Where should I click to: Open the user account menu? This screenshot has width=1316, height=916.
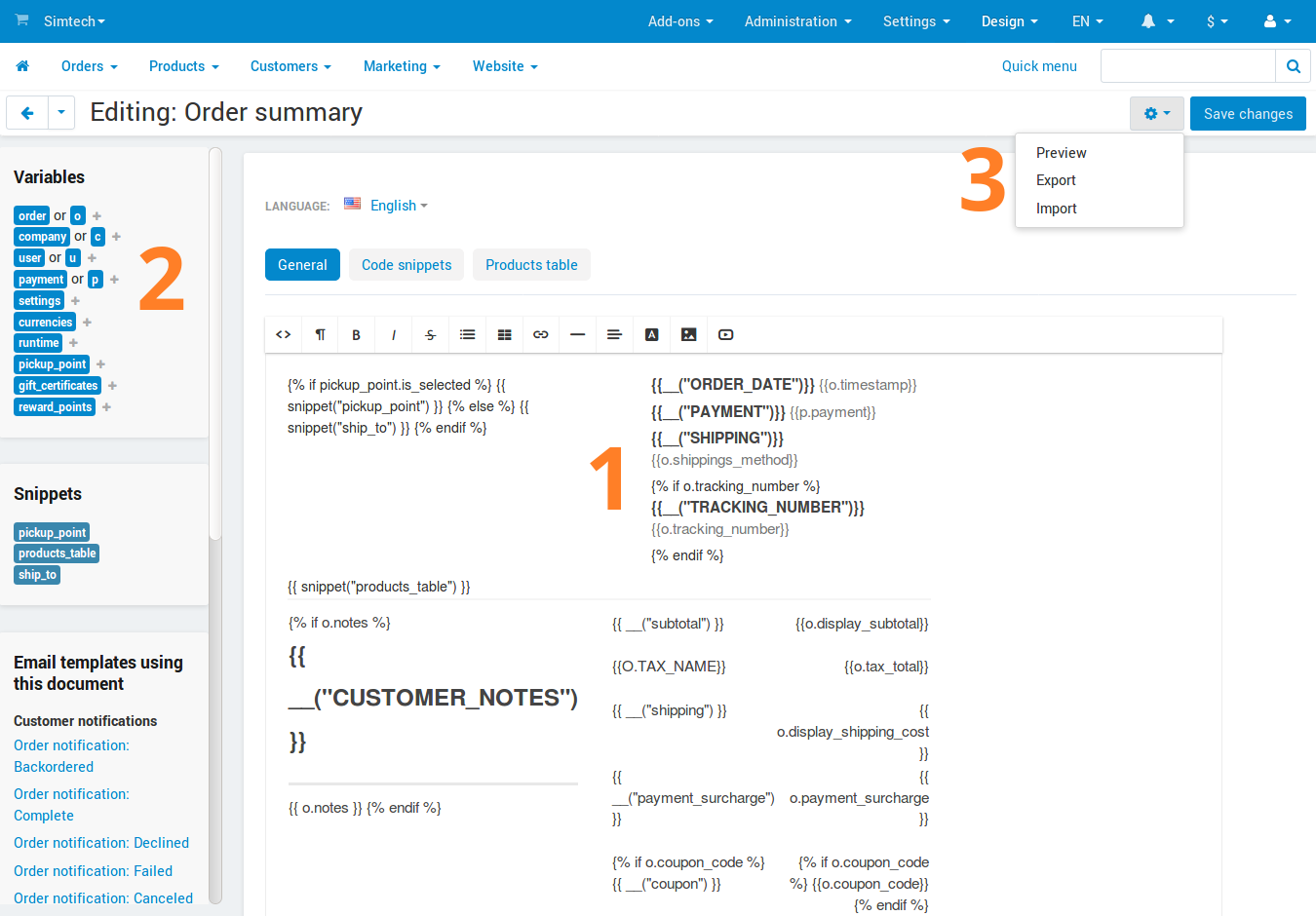pyautogui.click(x=1277, y=21)
